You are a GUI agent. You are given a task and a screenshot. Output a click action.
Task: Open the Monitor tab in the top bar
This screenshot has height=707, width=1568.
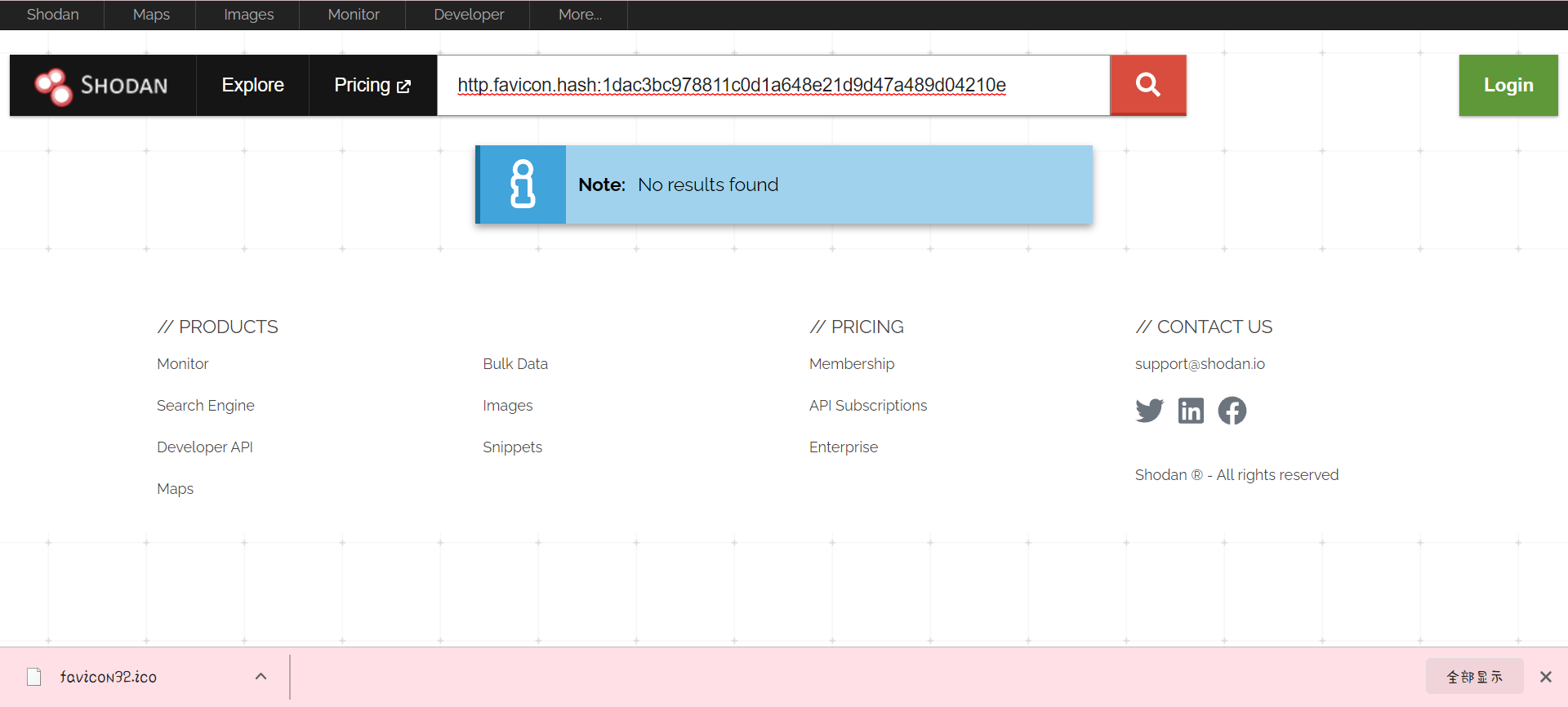coord(354,15)
